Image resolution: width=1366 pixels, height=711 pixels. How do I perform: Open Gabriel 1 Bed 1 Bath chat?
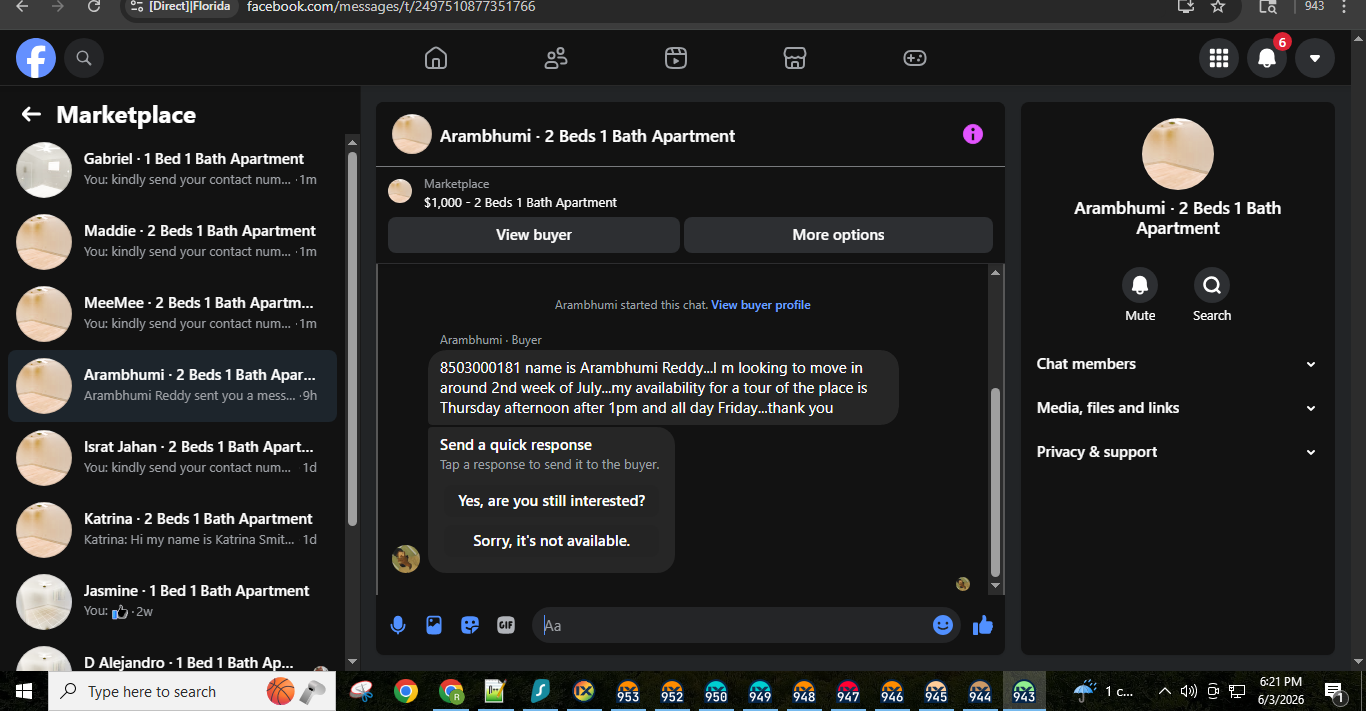[172, 170]
